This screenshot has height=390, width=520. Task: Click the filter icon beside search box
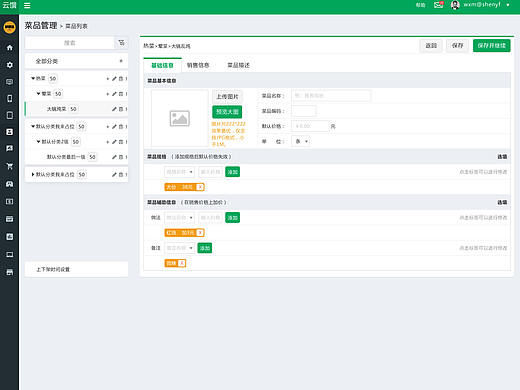tap(121, 43)
